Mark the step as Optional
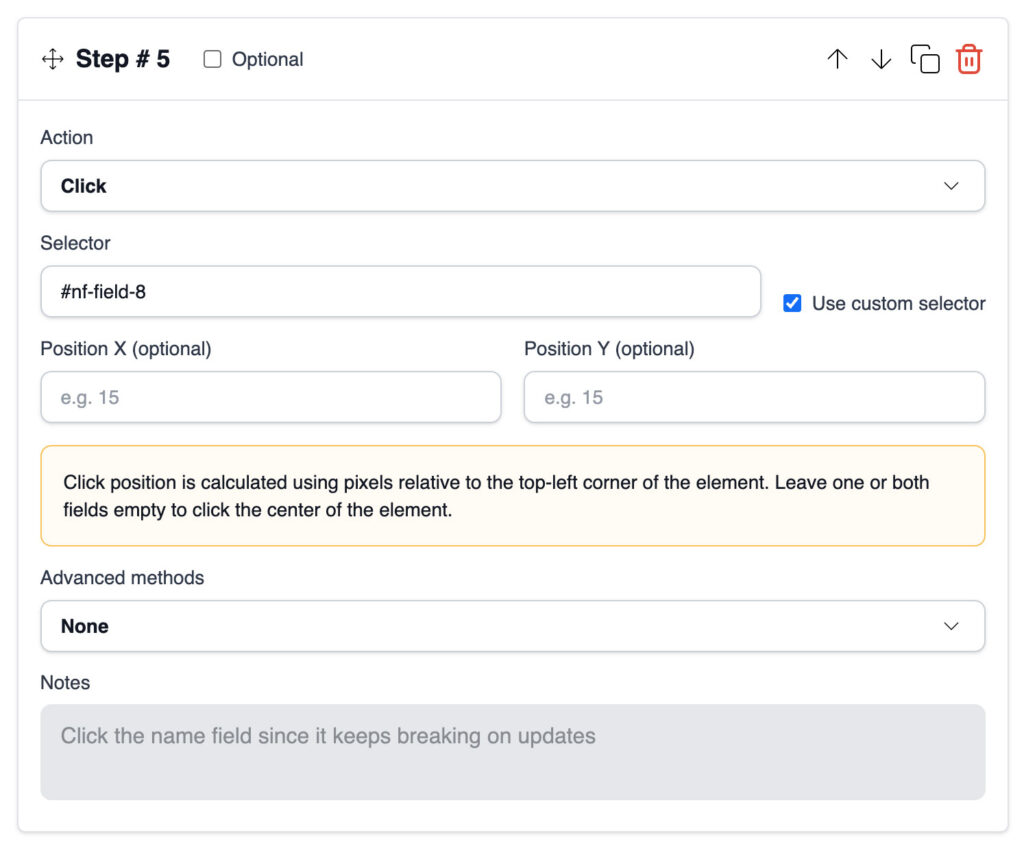The width and height of the screenshot is (1024, 853). (x=212, y=60)
